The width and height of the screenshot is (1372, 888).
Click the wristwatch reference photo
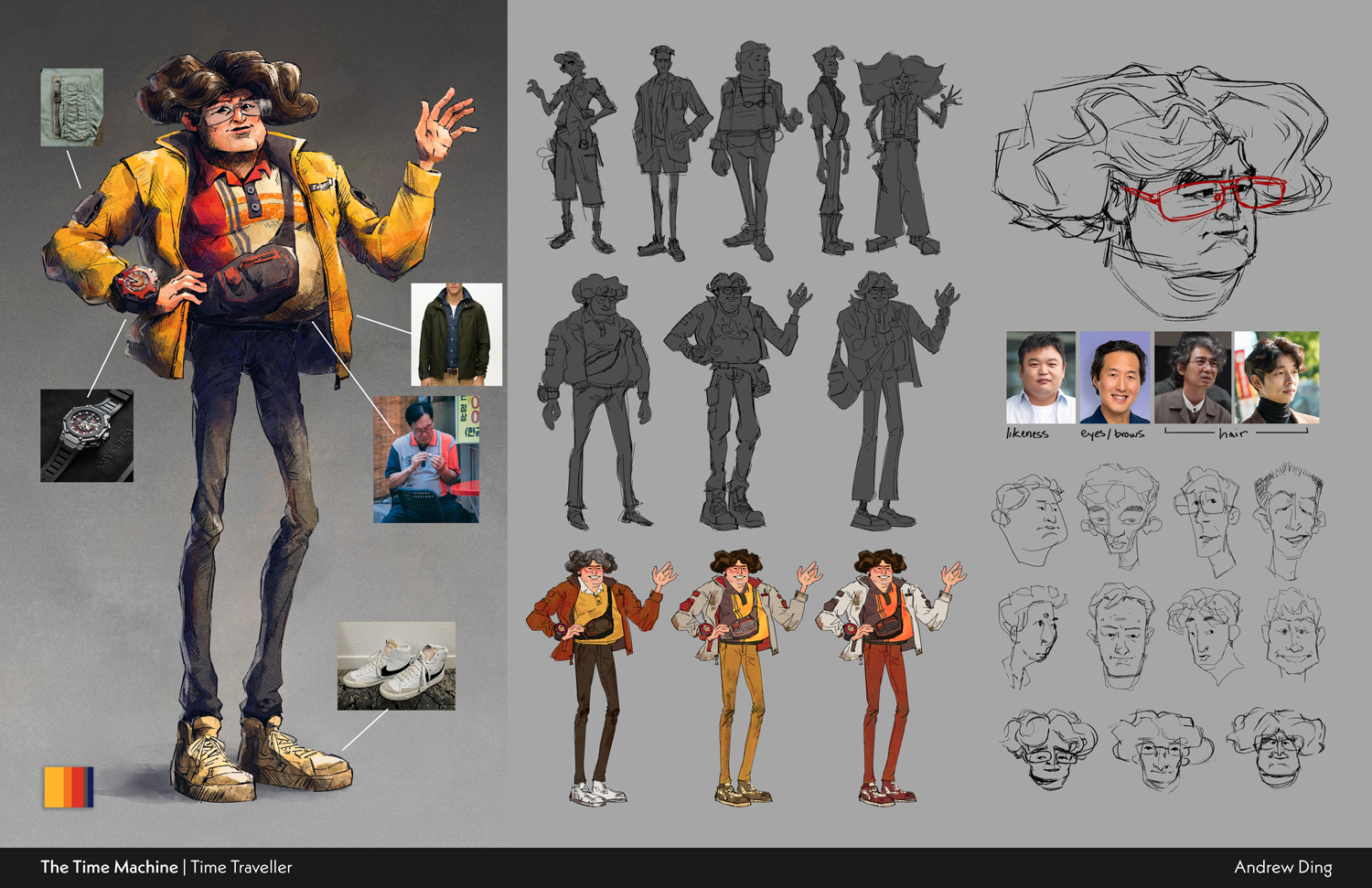(x=87, y=435)
